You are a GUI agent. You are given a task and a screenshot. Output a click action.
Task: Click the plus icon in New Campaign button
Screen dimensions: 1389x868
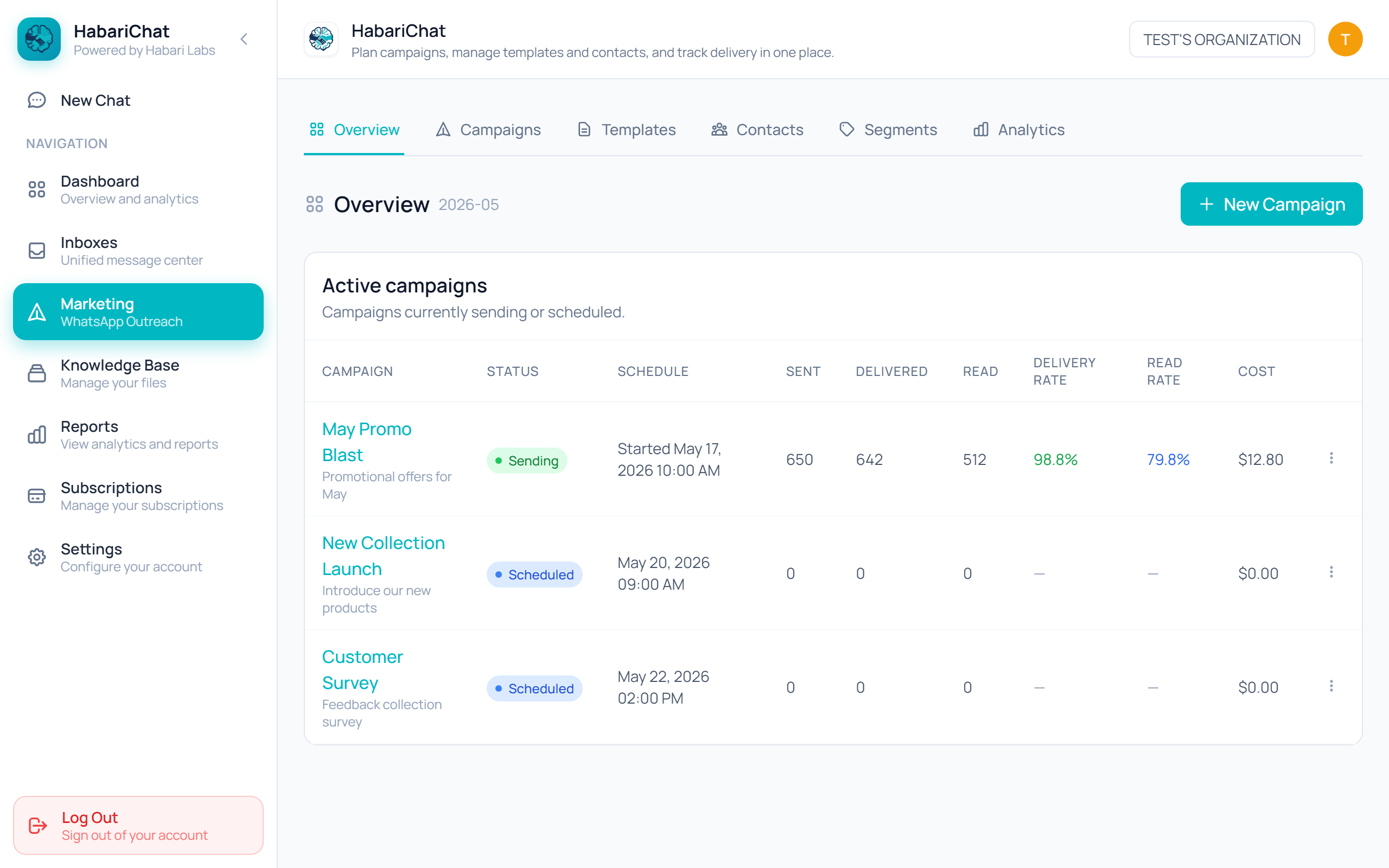pyautogui.click(x=1207, y=205)
